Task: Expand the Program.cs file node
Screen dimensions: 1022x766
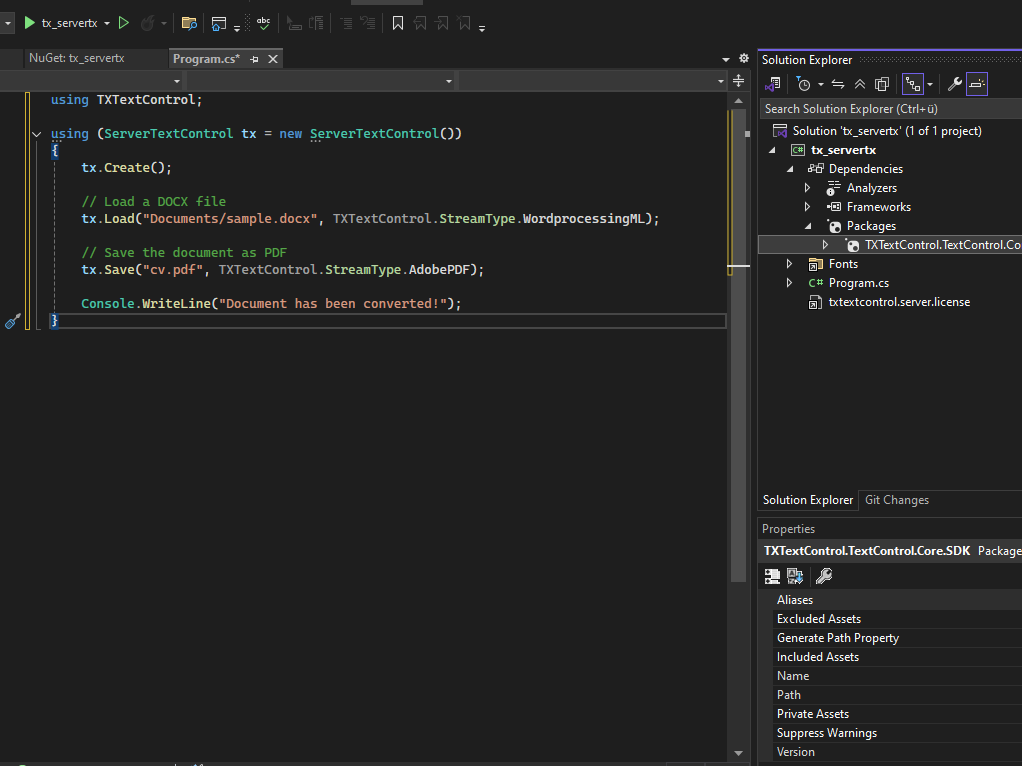Action: [x=789, y=283]
